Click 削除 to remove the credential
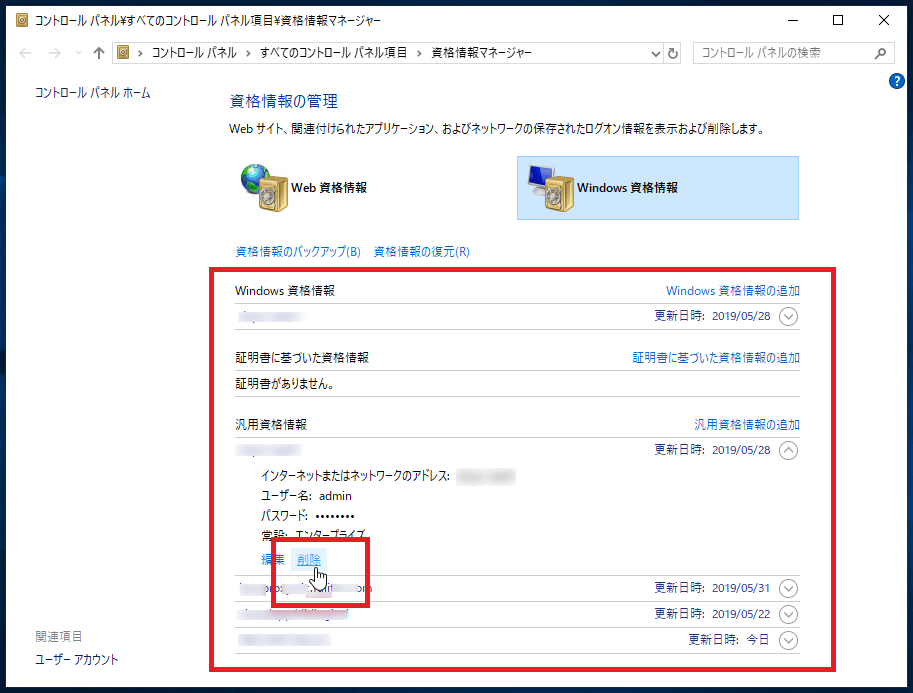The width and height of the screenshot is (913, 693). (308, 560)
